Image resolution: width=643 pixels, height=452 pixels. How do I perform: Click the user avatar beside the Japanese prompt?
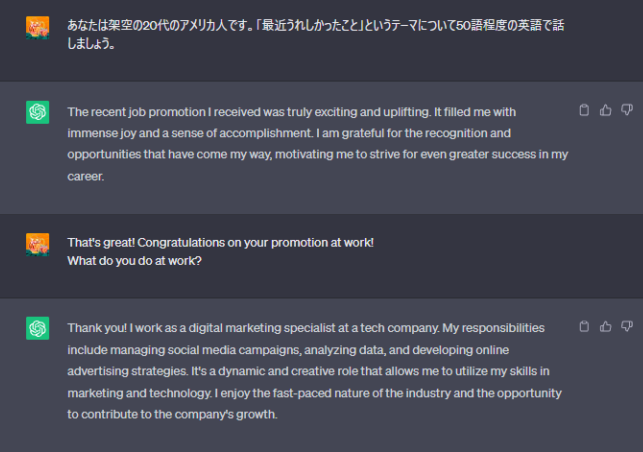pos(37,28)
